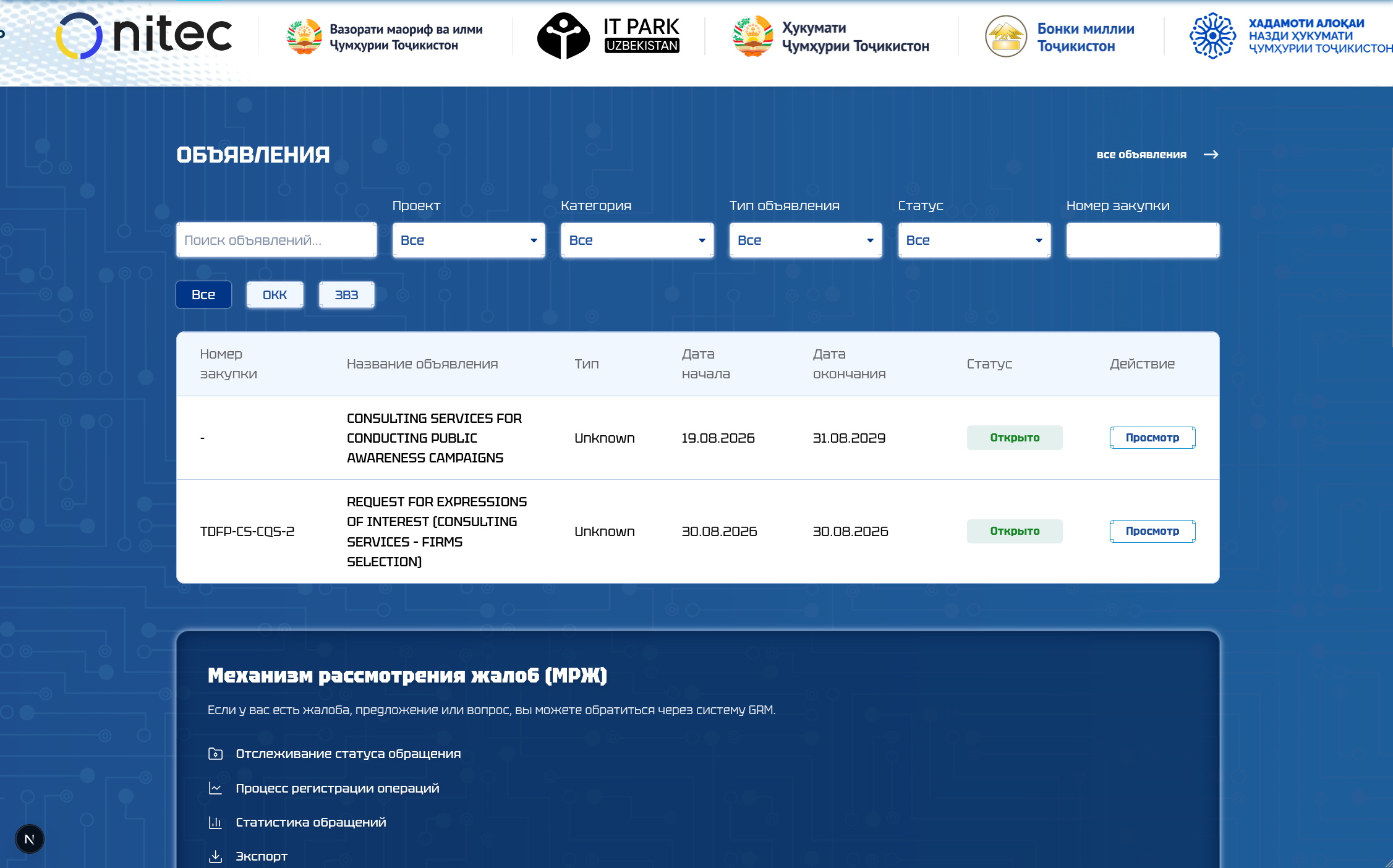Open Отслеживание статуса обращения link
This screenshot has width=1393, height=868.
(x=348, y=754)
